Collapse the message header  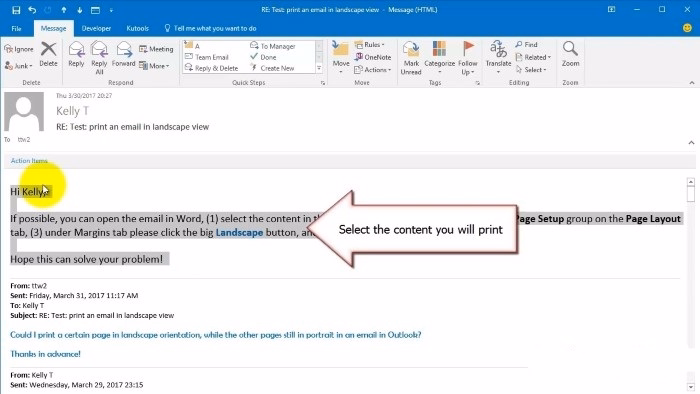point(691,143)
